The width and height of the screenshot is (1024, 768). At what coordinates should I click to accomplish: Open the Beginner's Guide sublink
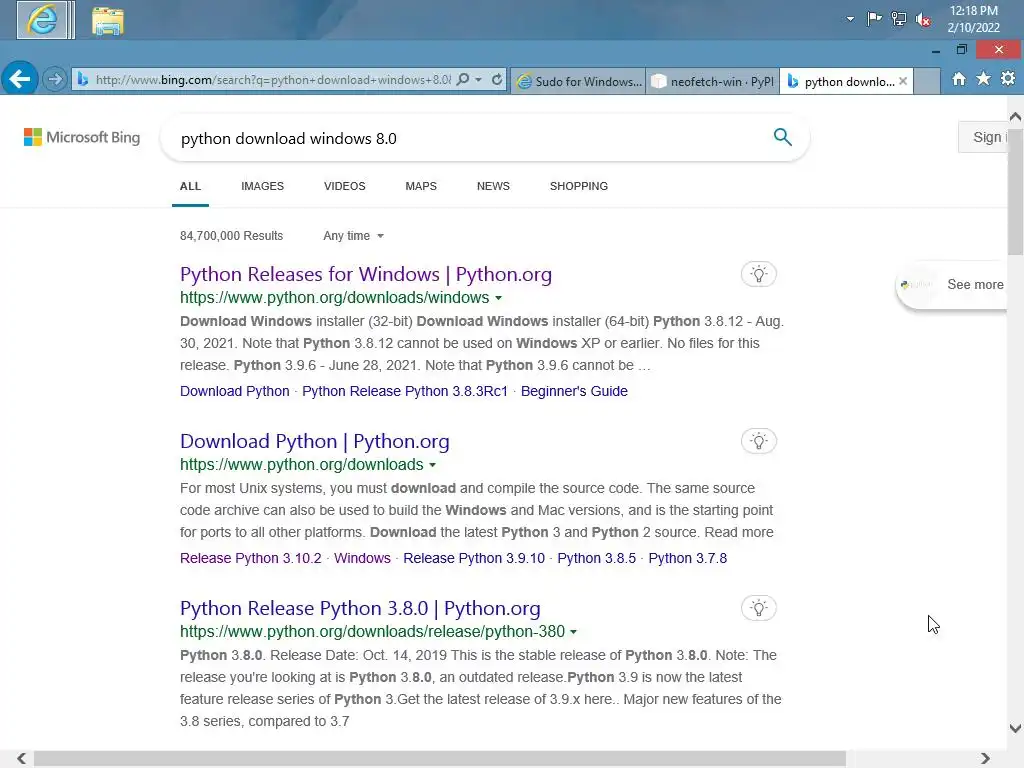click(574, 391)
